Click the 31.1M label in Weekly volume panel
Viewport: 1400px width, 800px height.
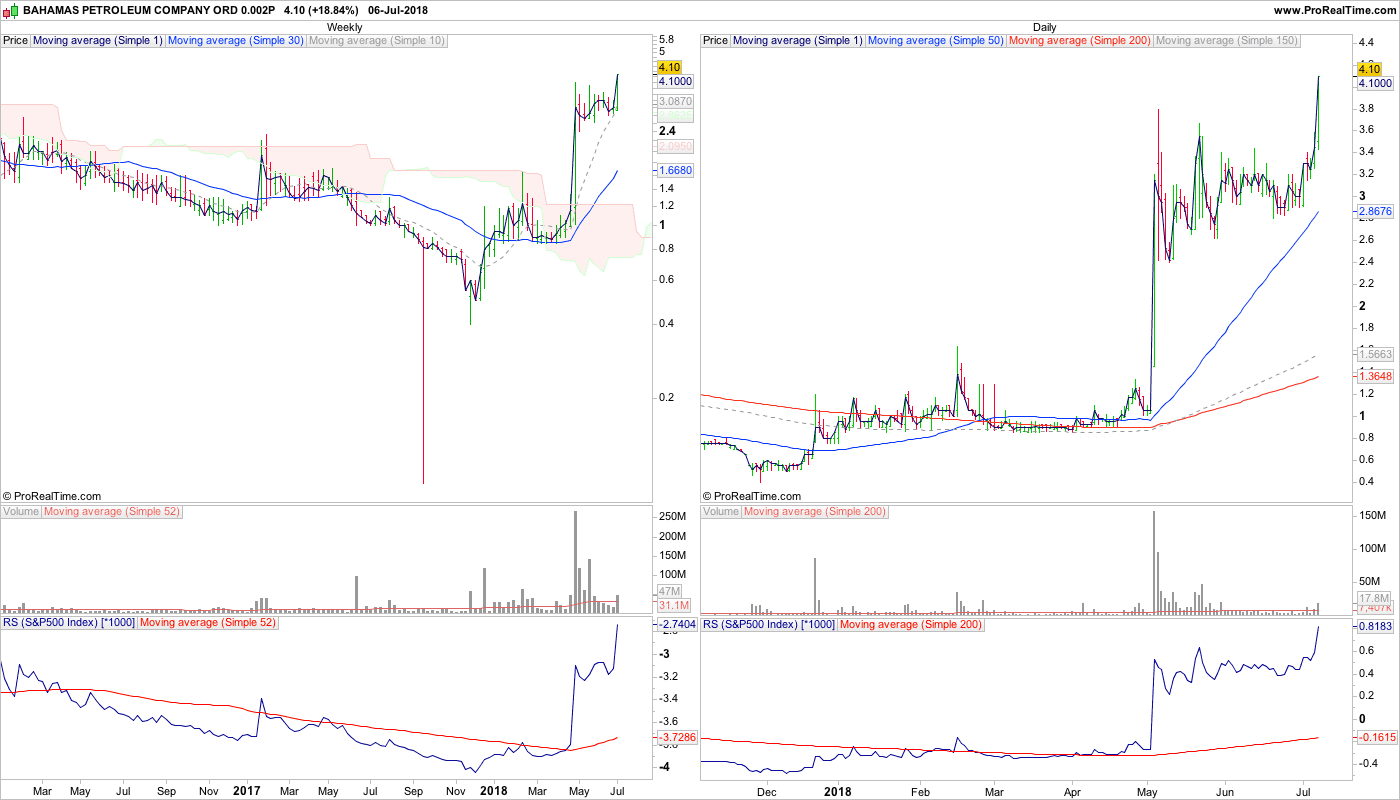(x=672, y=606)
